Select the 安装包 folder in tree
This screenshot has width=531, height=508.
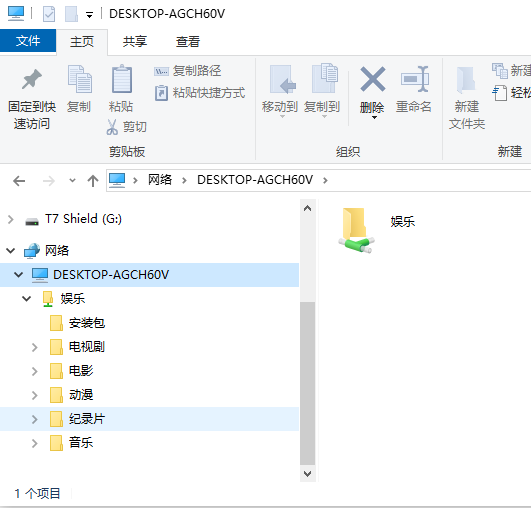pyautogui.click(x=87, y=323)
